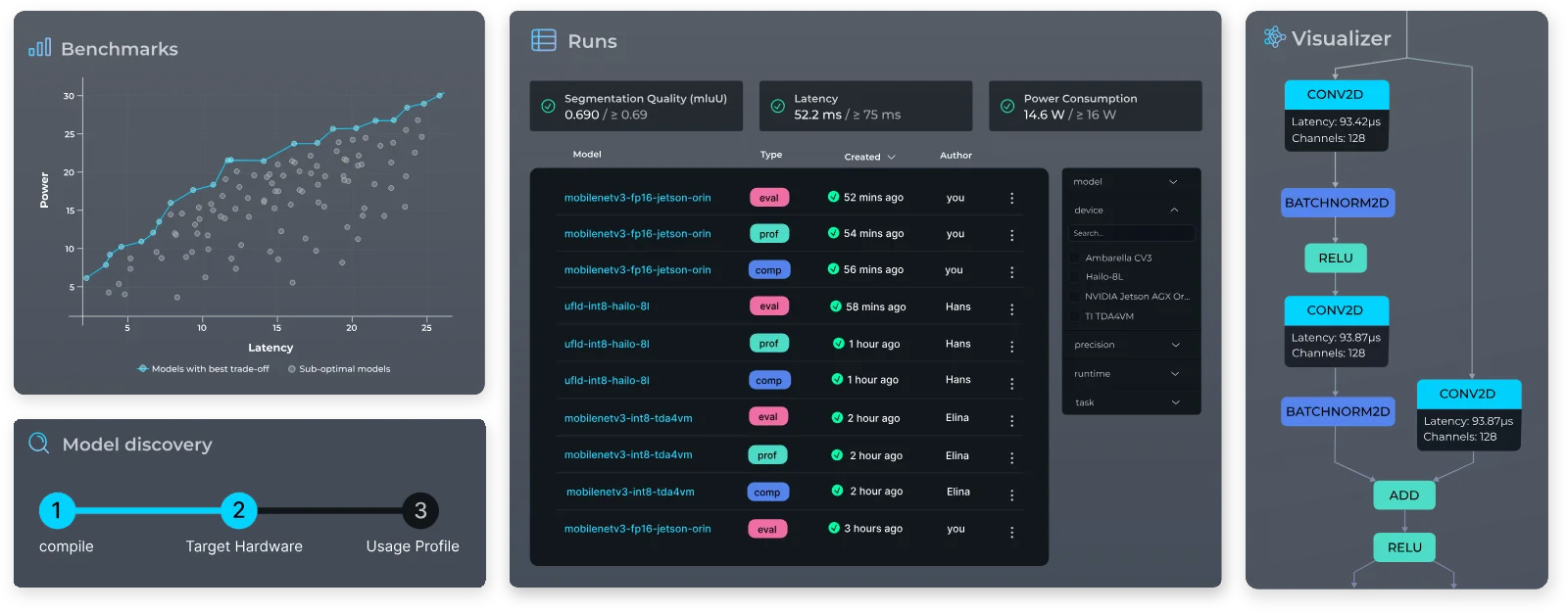Check the NVIDIA Jetson AGX Orin filter
Image resolution: width=1568 pixels, height=613 pixels.
pos(1075,296)
